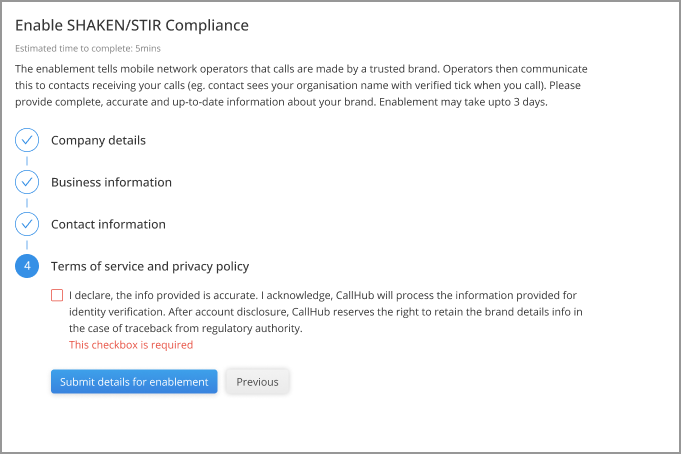Click the Contact information checkmark circle icon
This screenshot has width=681, height=454.
27,224
